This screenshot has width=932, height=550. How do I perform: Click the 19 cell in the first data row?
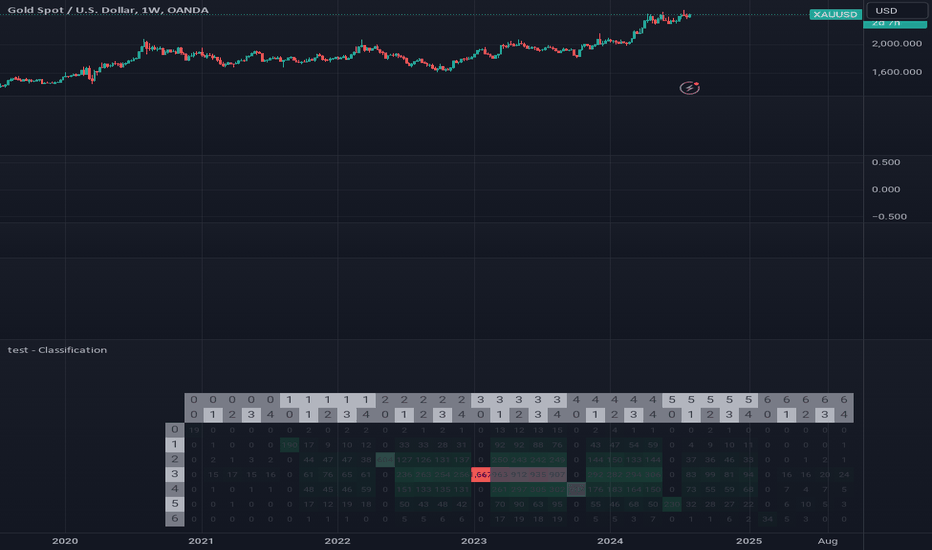pos(194,430)
